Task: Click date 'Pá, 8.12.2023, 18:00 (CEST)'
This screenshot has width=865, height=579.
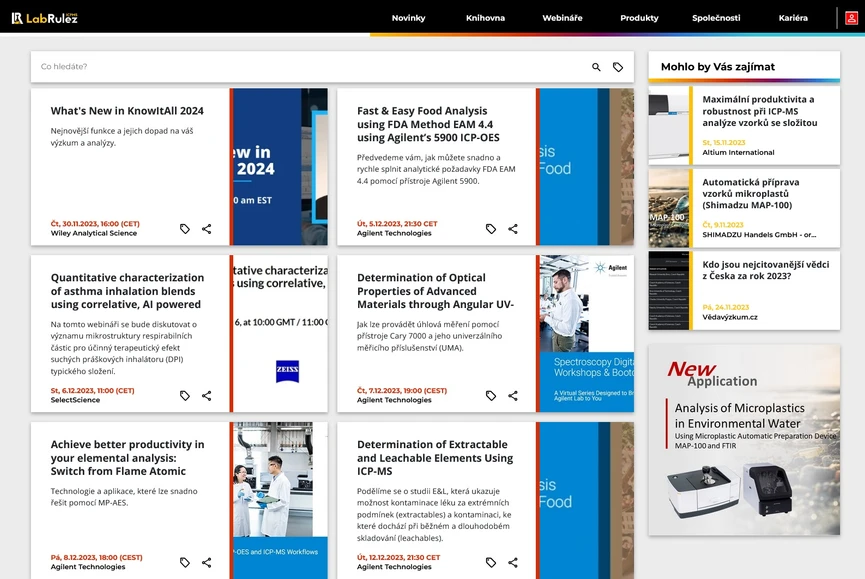Action: point(97,557)
